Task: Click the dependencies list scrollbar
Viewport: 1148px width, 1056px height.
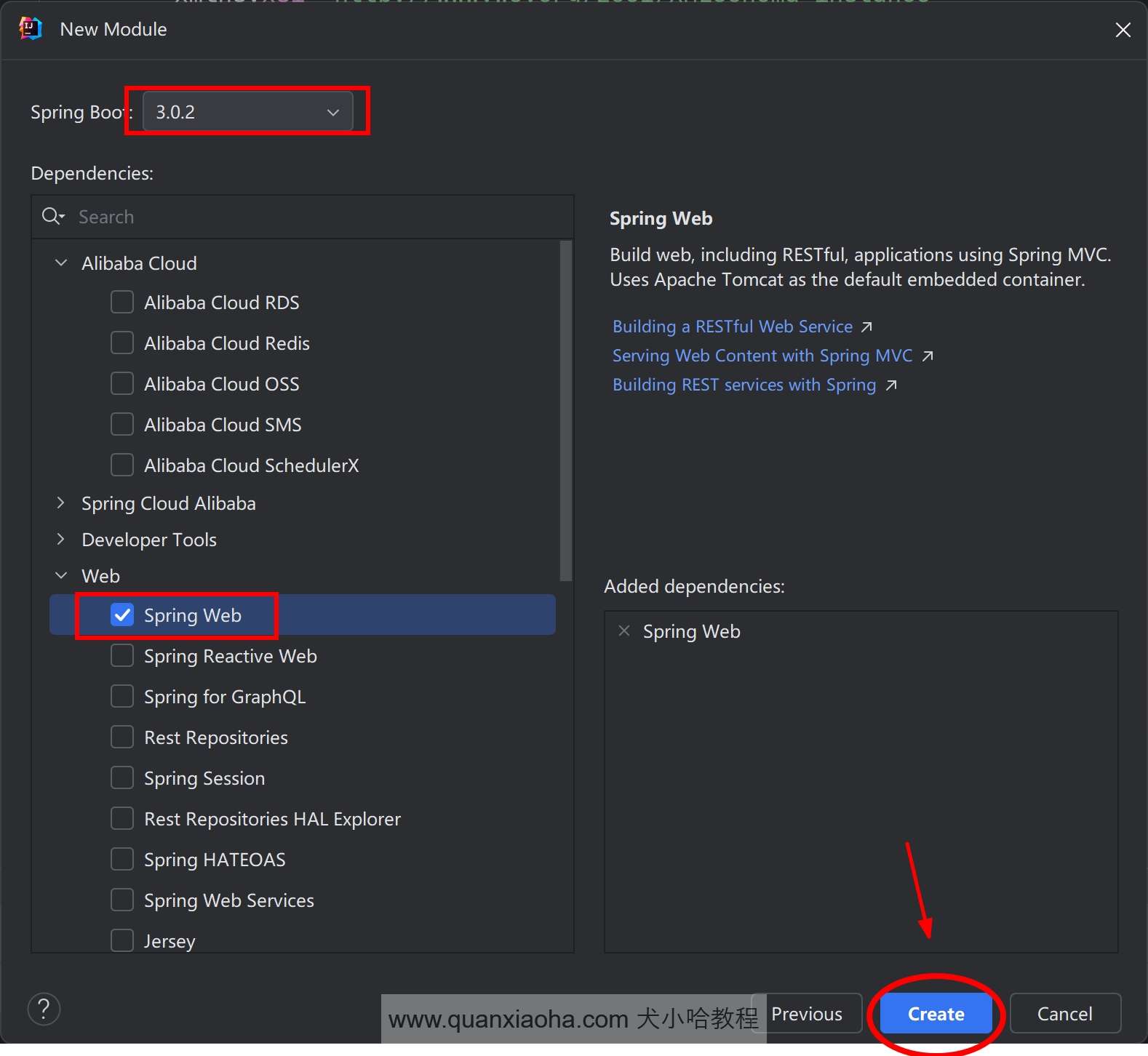Action: click(566, 411)
